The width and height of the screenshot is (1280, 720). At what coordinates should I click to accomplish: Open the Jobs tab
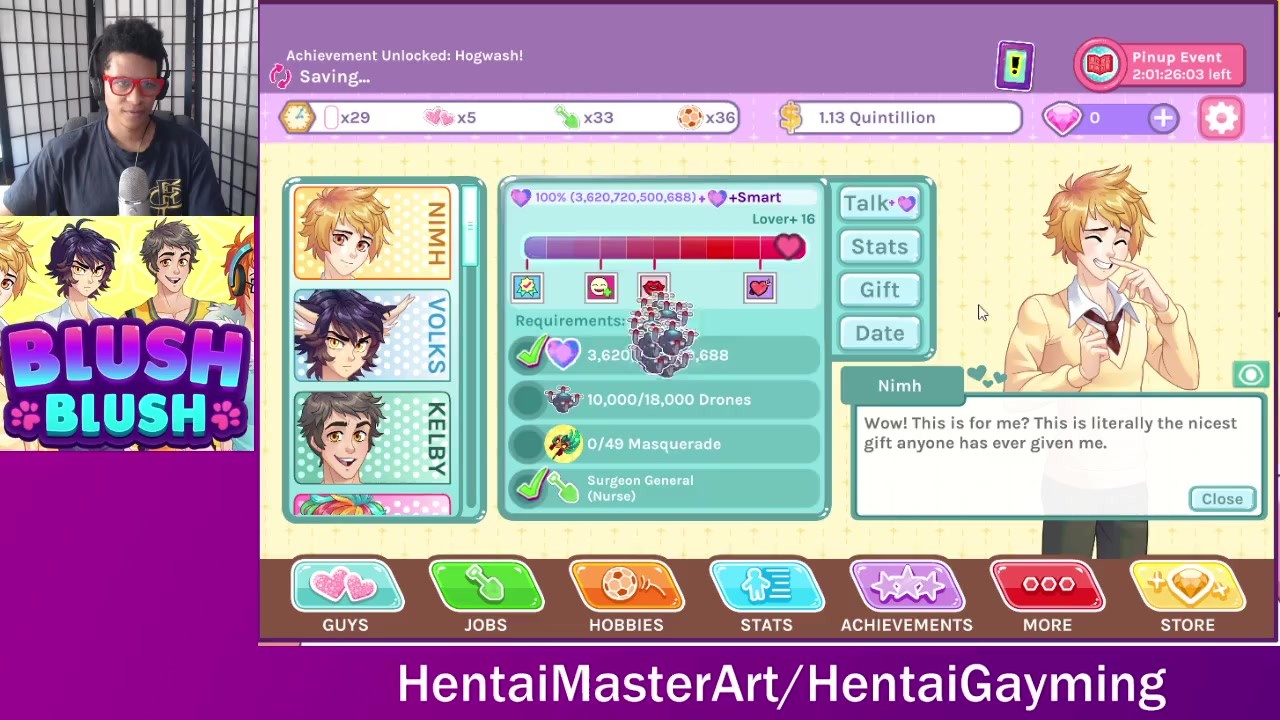(x=486, y=598)
